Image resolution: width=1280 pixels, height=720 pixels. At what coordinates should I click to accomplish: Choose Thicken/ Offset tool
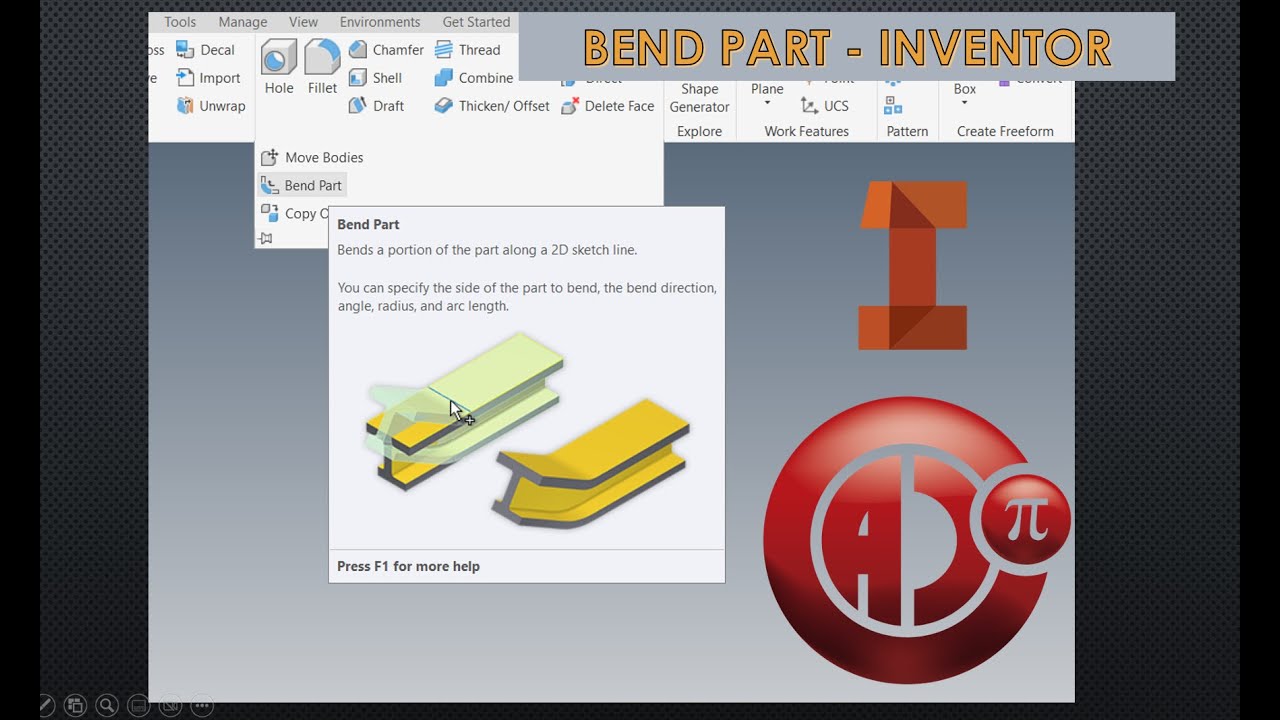click(x=492, y=106)
